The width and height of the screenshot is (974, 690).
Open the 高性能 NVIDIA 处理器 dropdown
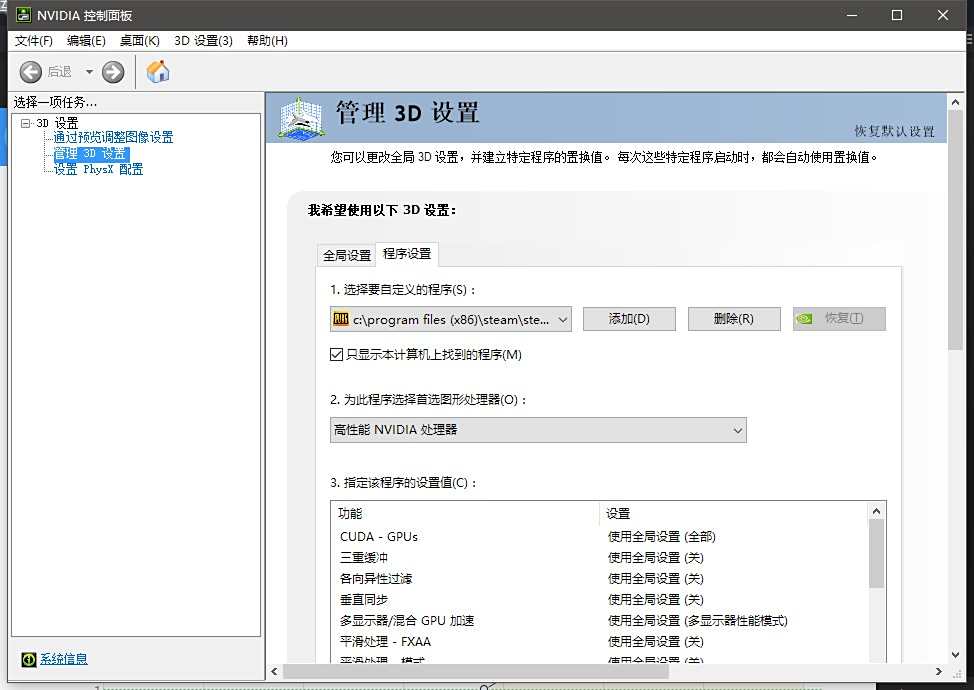pyautogui.click(x=538, y=430)
